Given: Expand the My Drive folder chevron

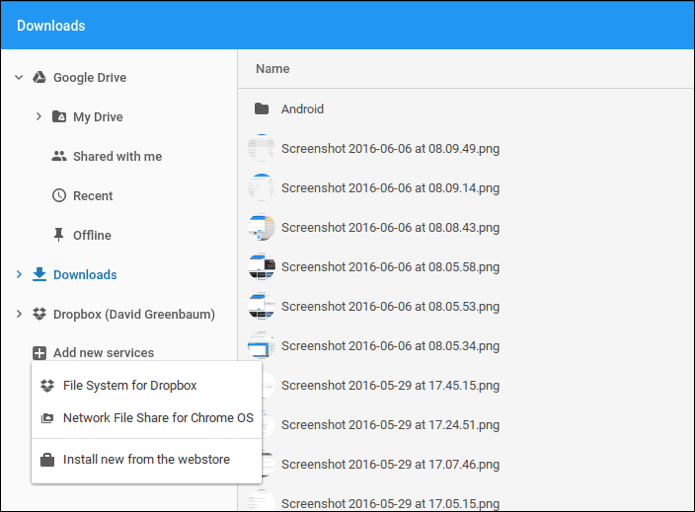Looking at the screenshot, I should pyautogui.click(x=39, y=117).
